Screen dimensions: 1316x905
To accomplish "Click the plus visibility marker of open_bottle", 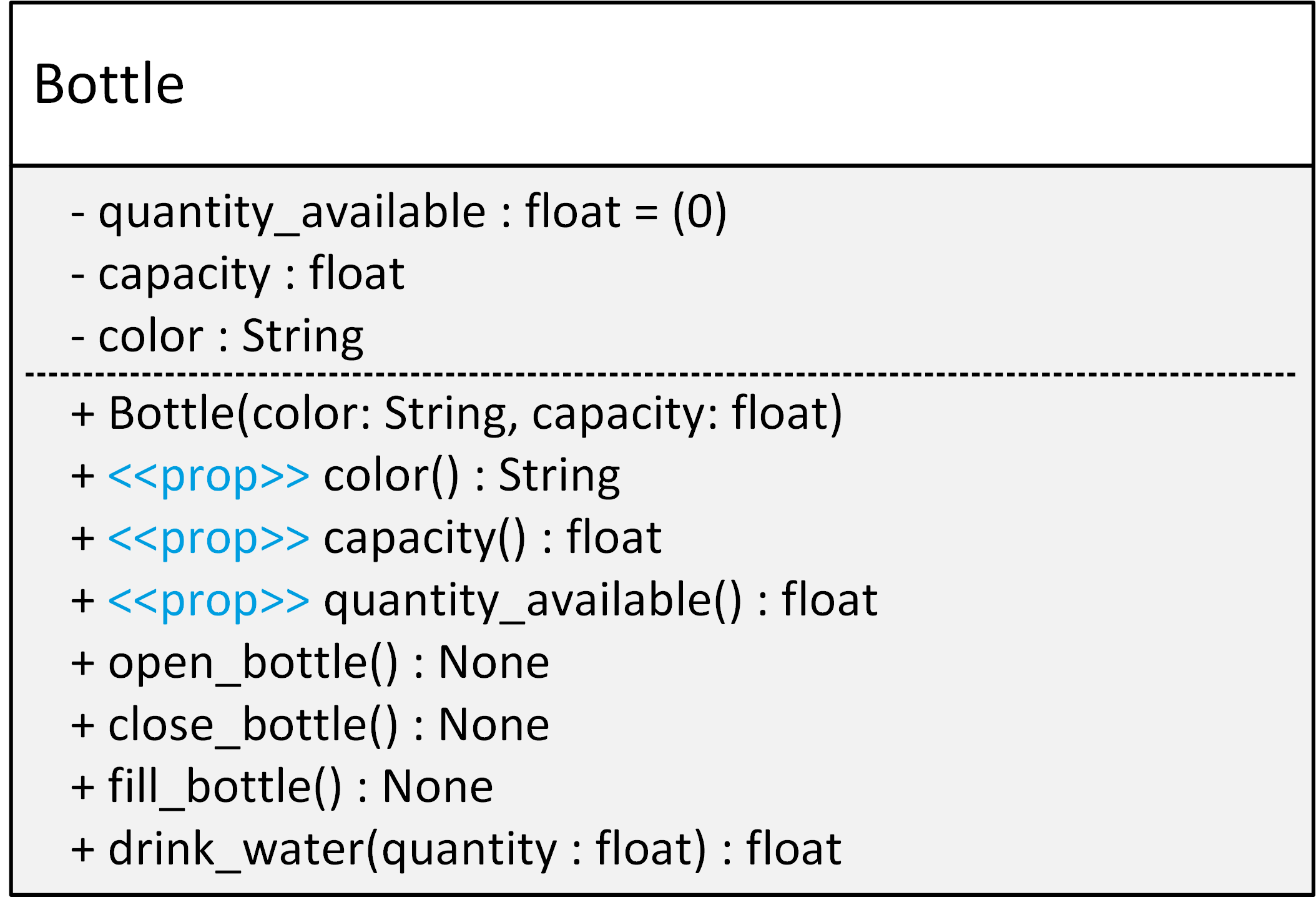I will [x=83, y=664].
